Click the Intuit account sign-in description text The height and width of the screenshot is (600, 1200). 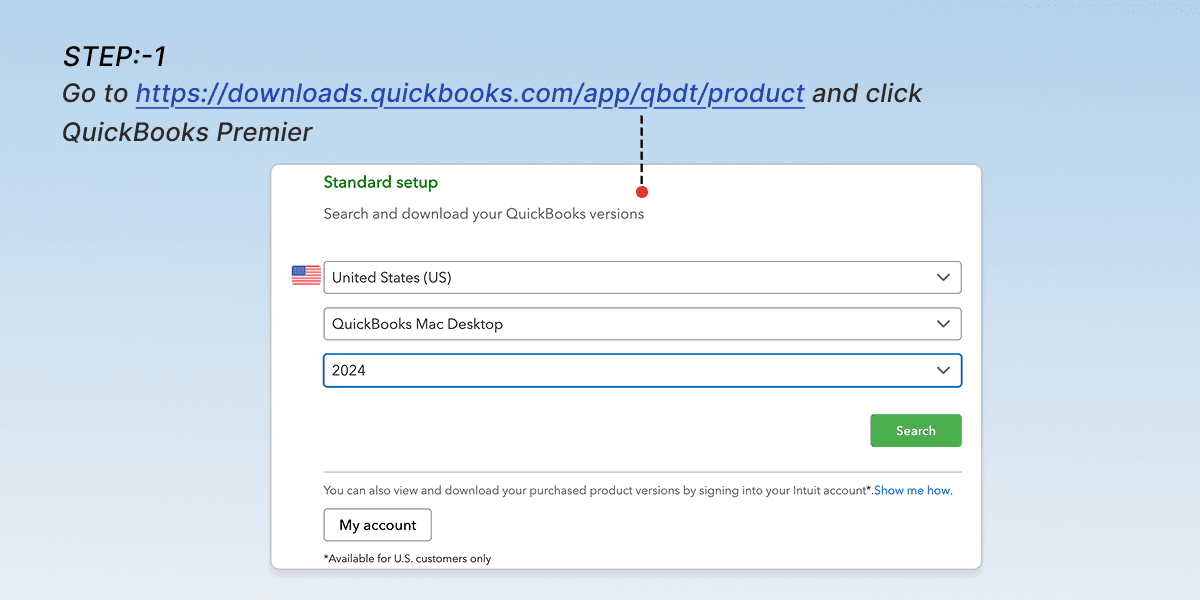(597, 491)
